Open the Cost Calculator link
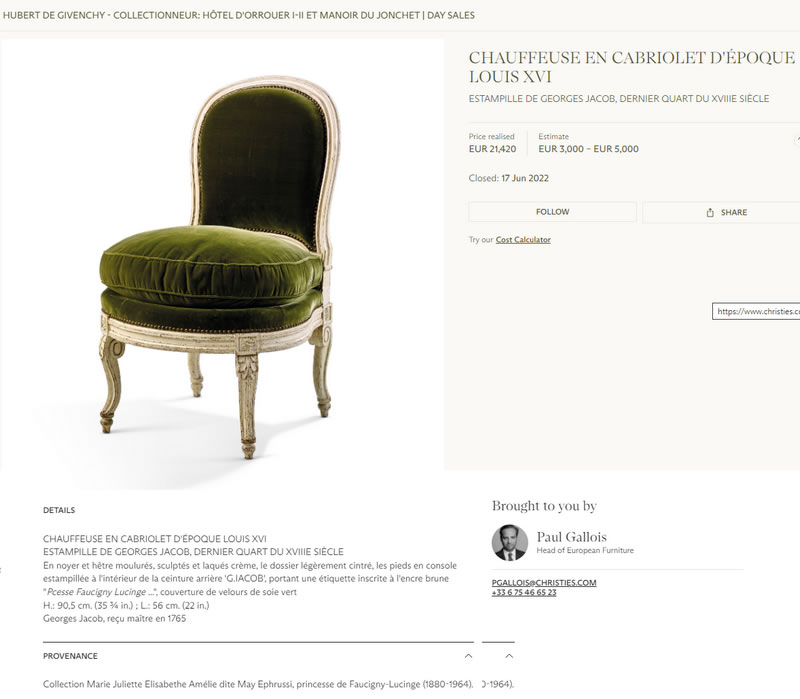Image resolution: width=800 pixels, height=699 pixels. click(x=523, y=239)
